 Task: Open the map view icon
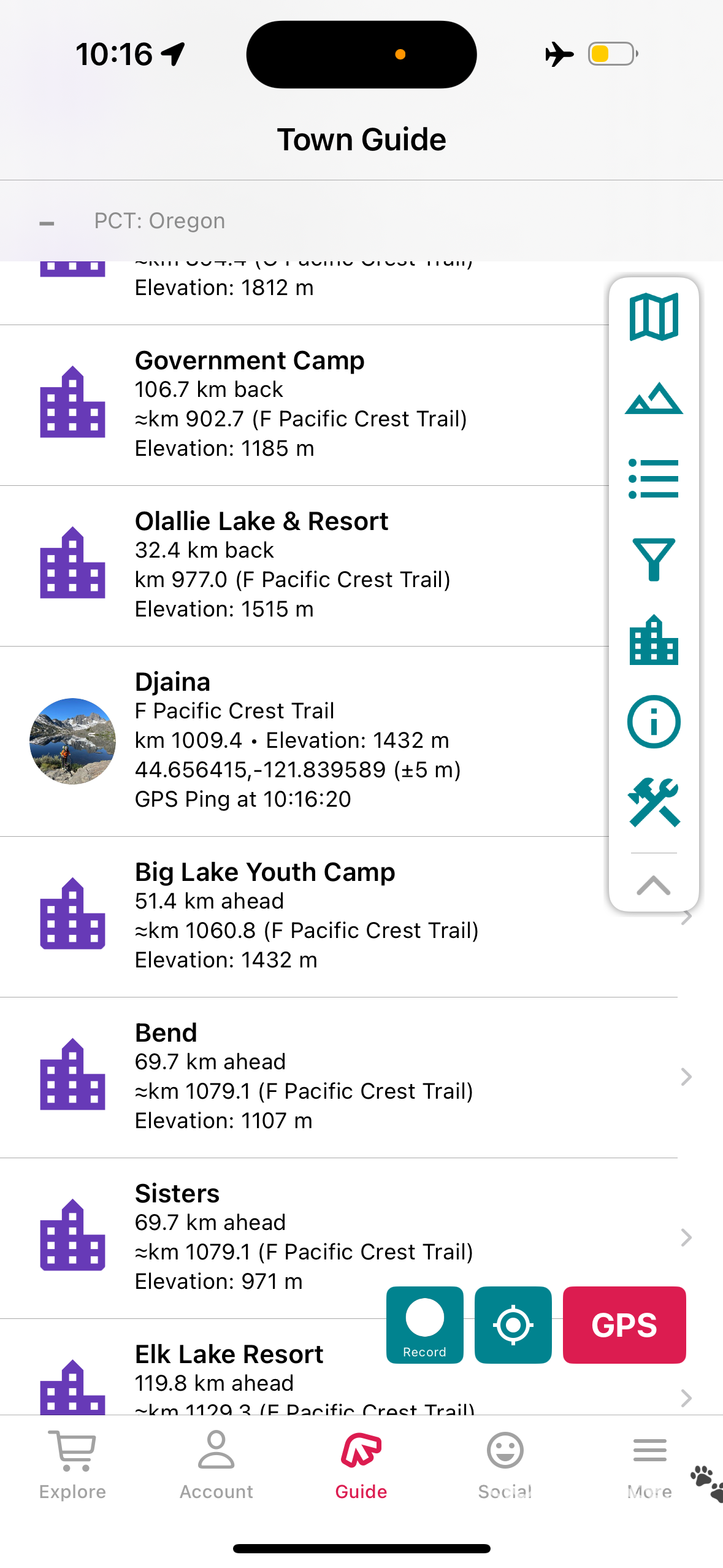coord(653,317)
